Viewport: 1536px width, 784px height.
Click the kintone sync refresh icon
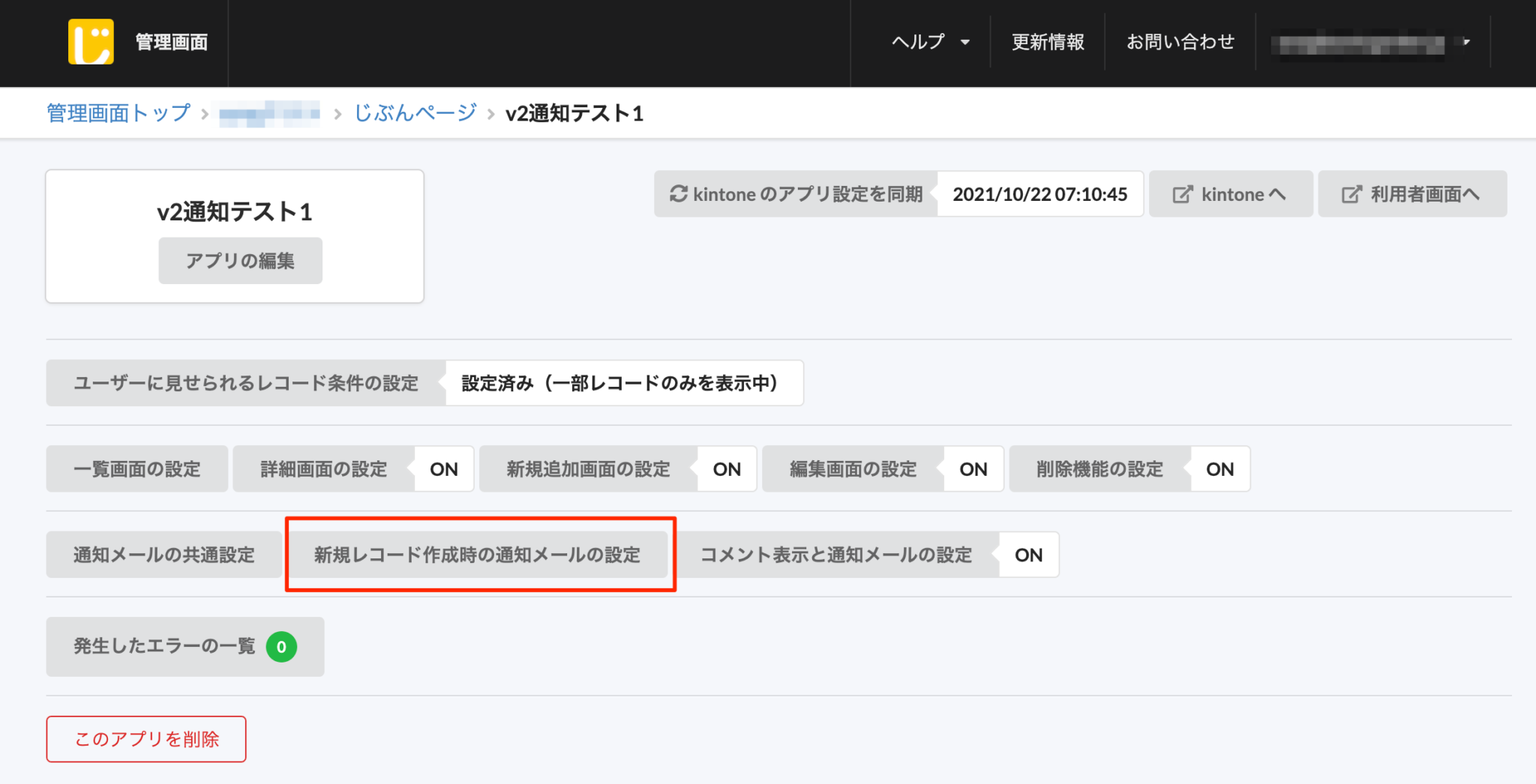(x=678, y=194)
